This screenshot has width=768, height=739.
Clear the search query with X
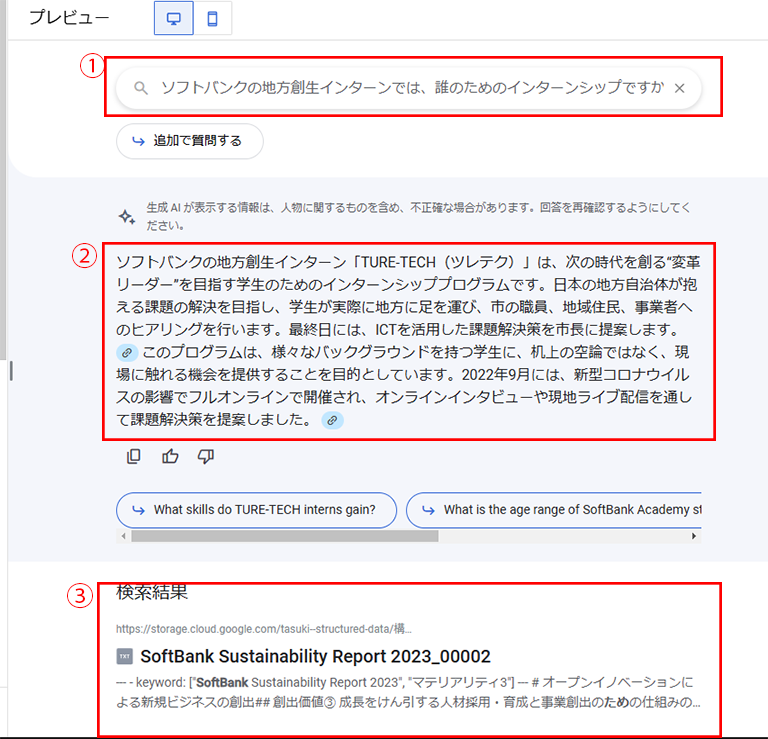[679, 88]
